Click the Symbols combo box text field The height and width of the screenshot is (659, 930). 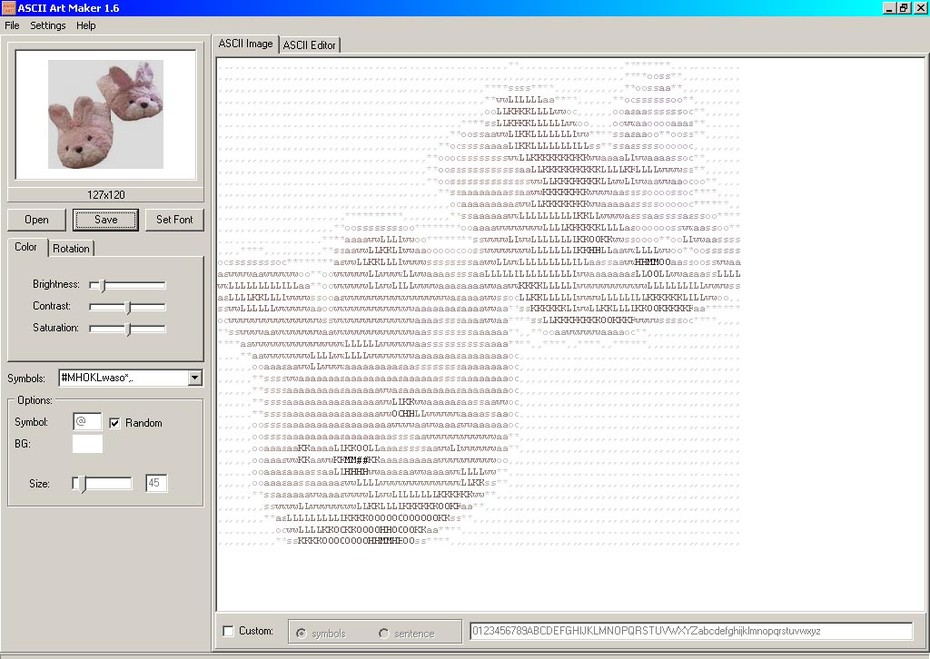point(123,378)
